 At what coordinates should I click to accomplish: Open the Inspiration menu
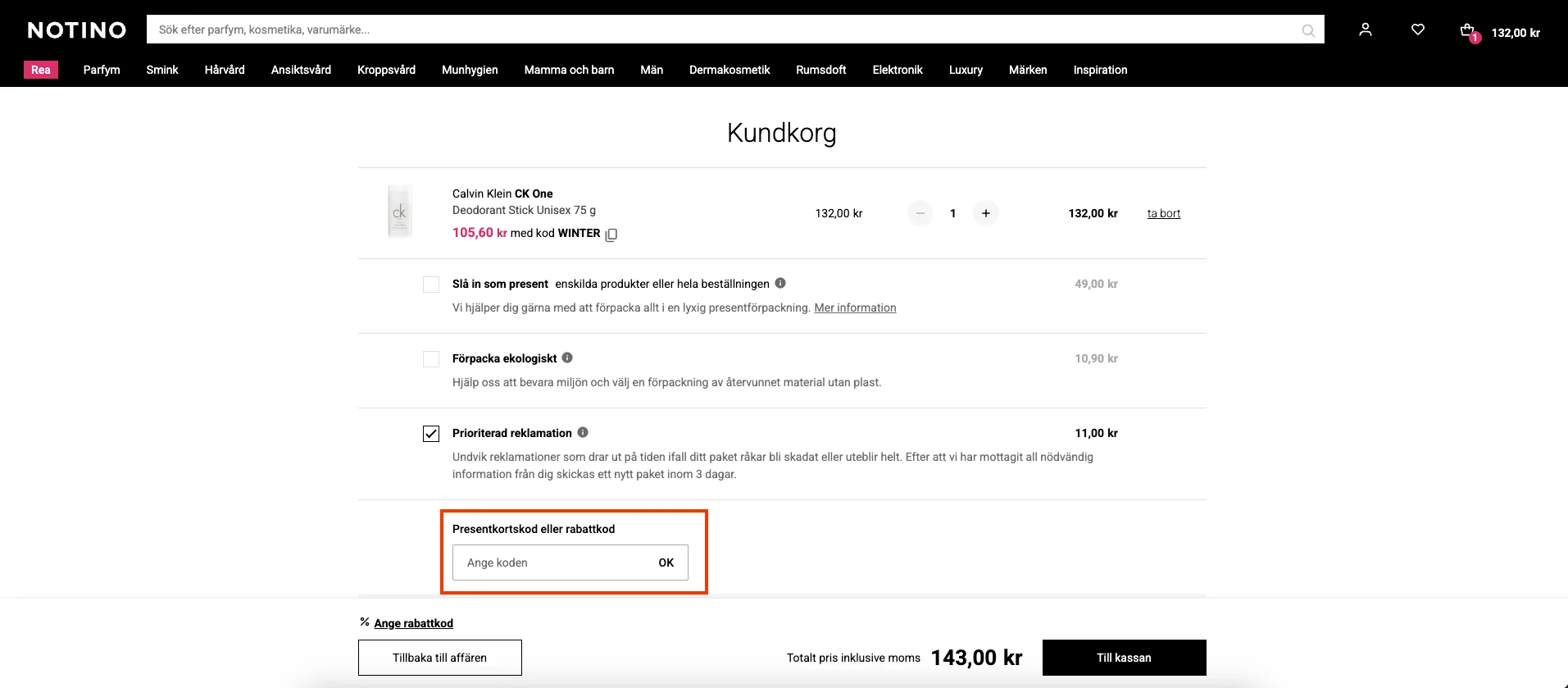click(x=1100, y=70)
